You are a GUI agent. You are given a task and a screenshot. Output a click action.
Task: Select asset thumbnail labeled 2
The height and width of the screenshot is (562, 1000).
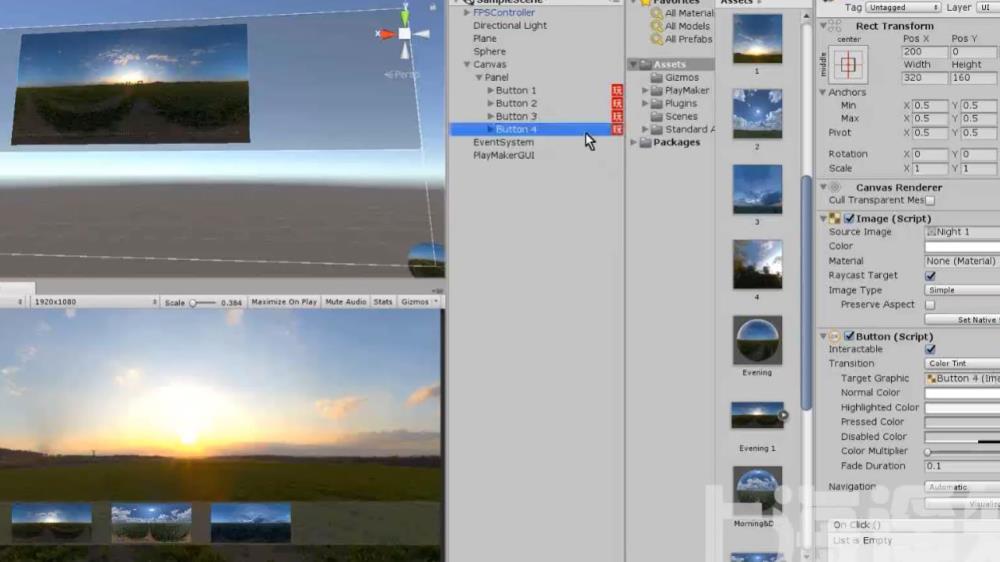(x=757, y=114)
